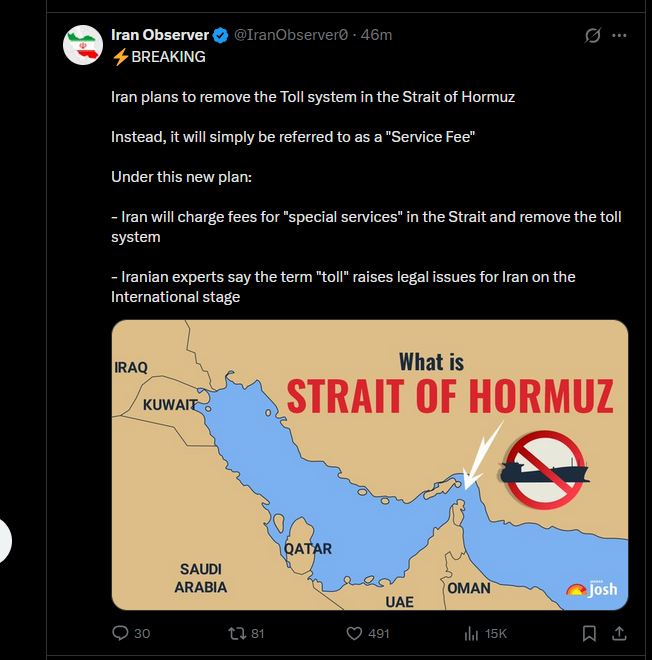Image resolution: width=652 pixels, height=660 pixels.
Task: Click the blue verified badge
Action: [x=221, y=35]
